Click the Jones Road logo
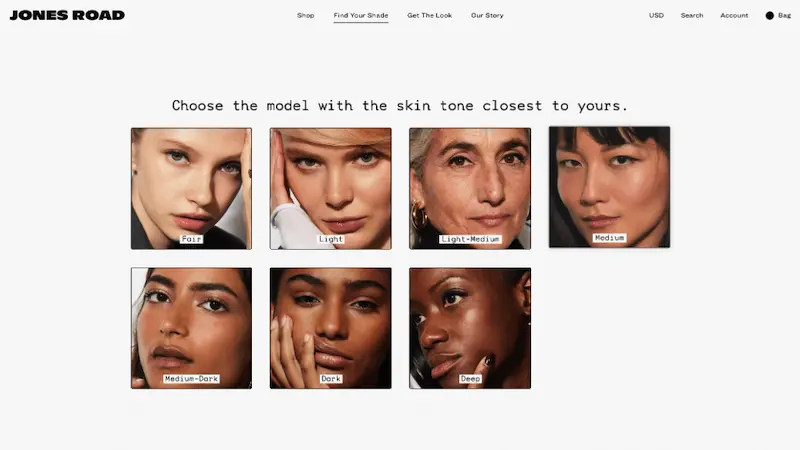 (x=67, y=15)
